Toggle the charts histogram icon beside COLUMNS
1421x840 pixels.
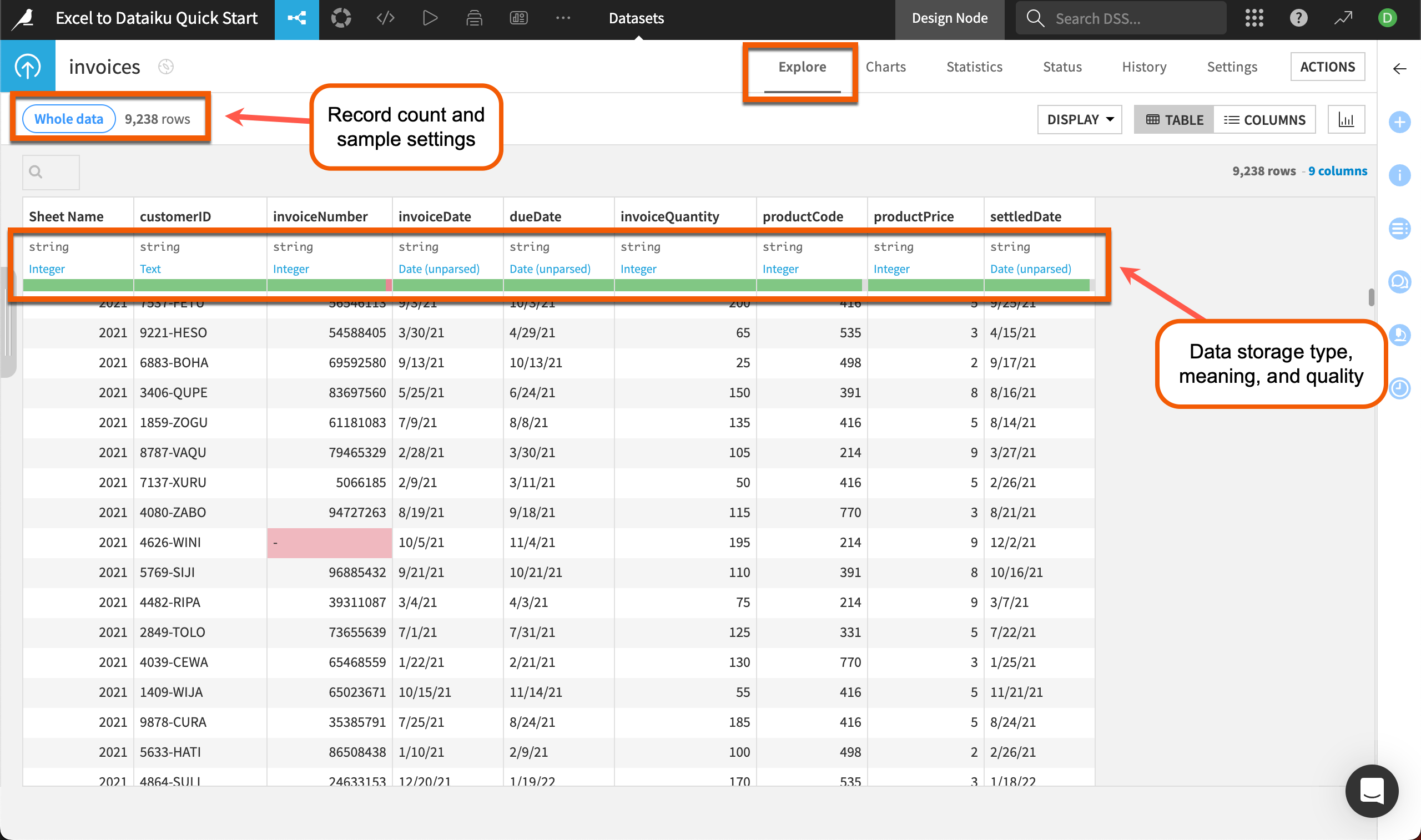point(1346,119)
